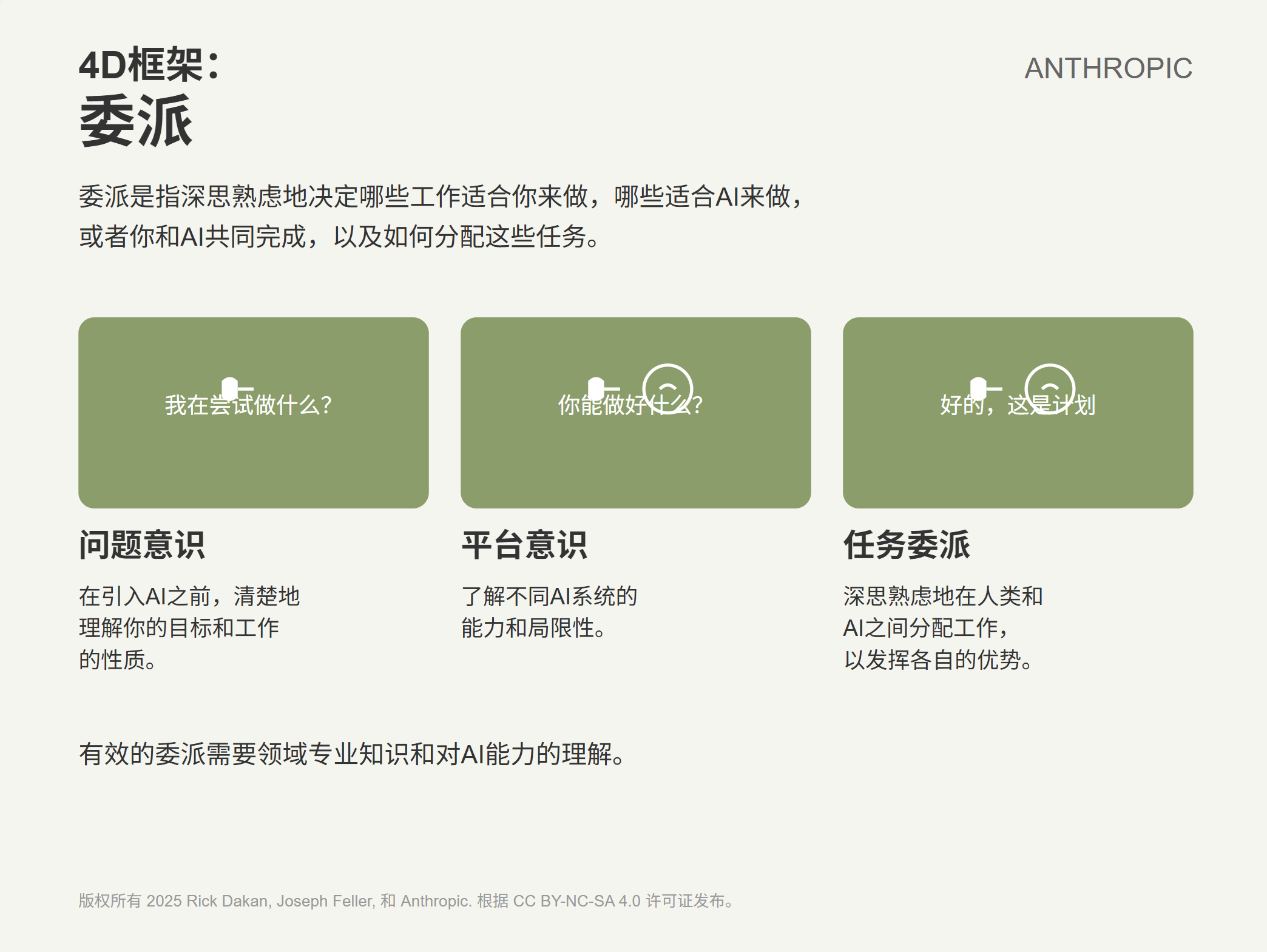This screenshot has height=952, width=1267.
Task: Click the 平台意识 heading
Action: point(524,544)
